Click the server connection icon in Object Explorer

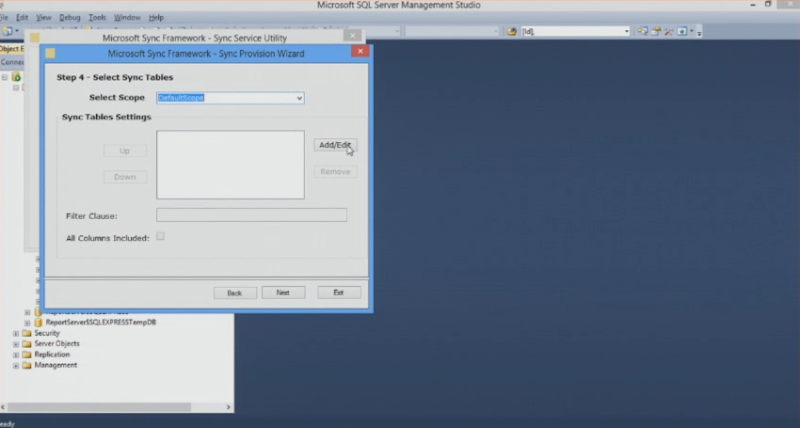[x=16, y=77]
